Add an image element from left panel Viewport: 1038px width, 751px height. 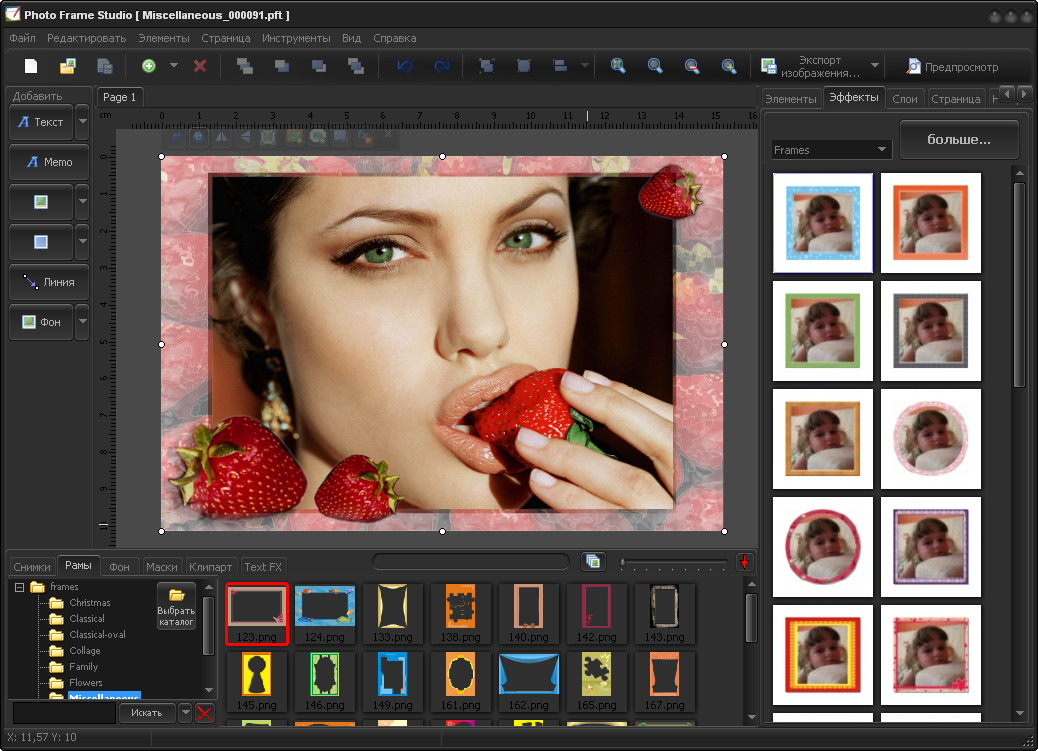41,202
